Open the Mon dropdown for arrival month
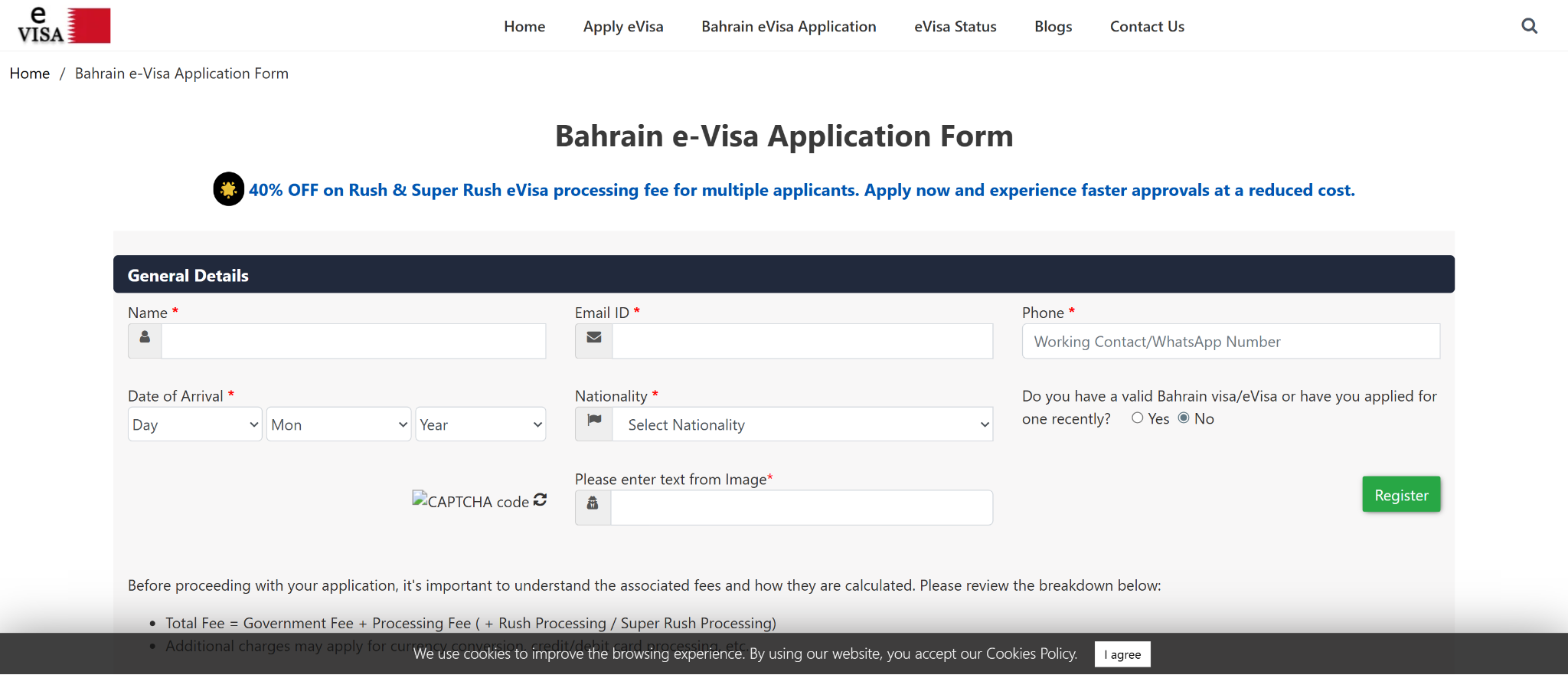This screenshot has height=675, width=1568. [338, 424]
